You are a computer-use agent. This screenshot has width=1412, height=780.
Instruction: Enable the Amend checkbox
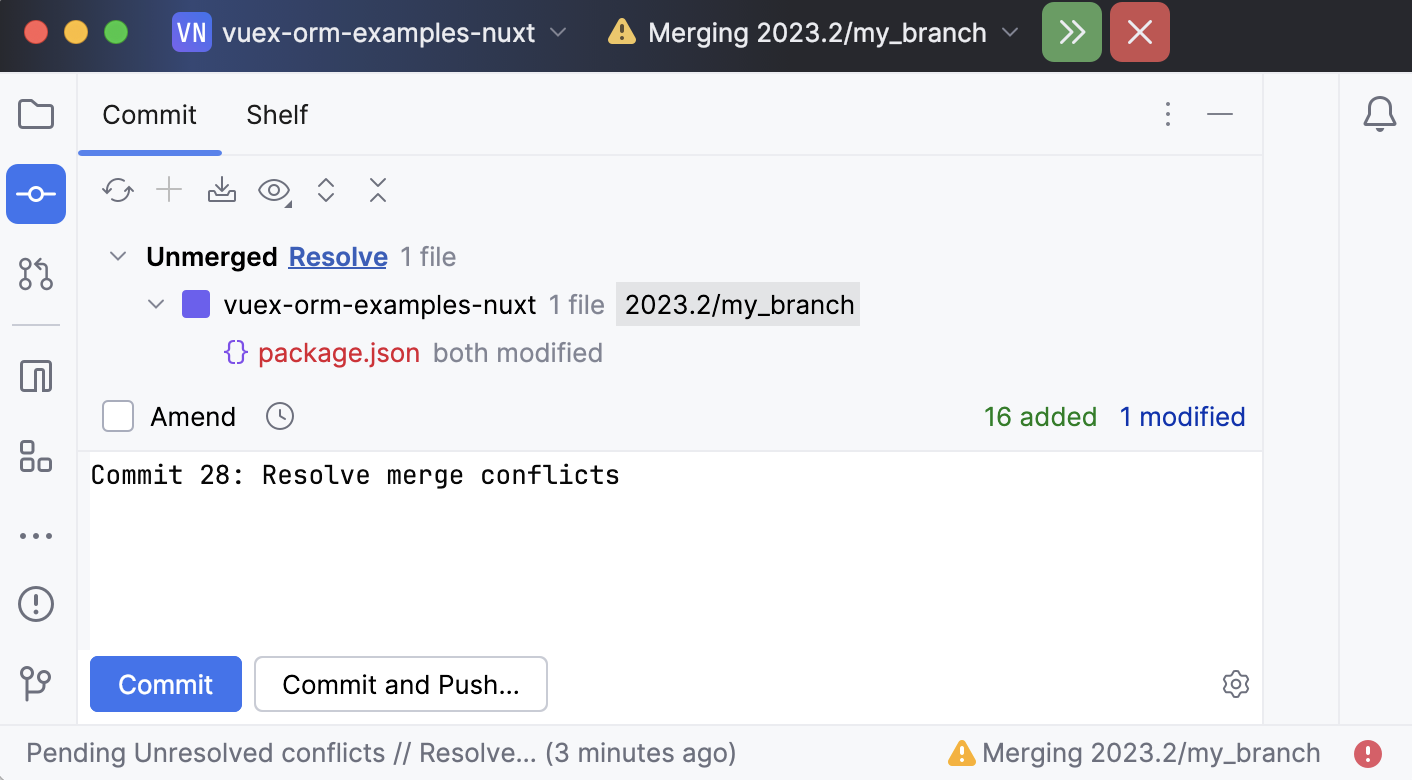tap(117, 416)
